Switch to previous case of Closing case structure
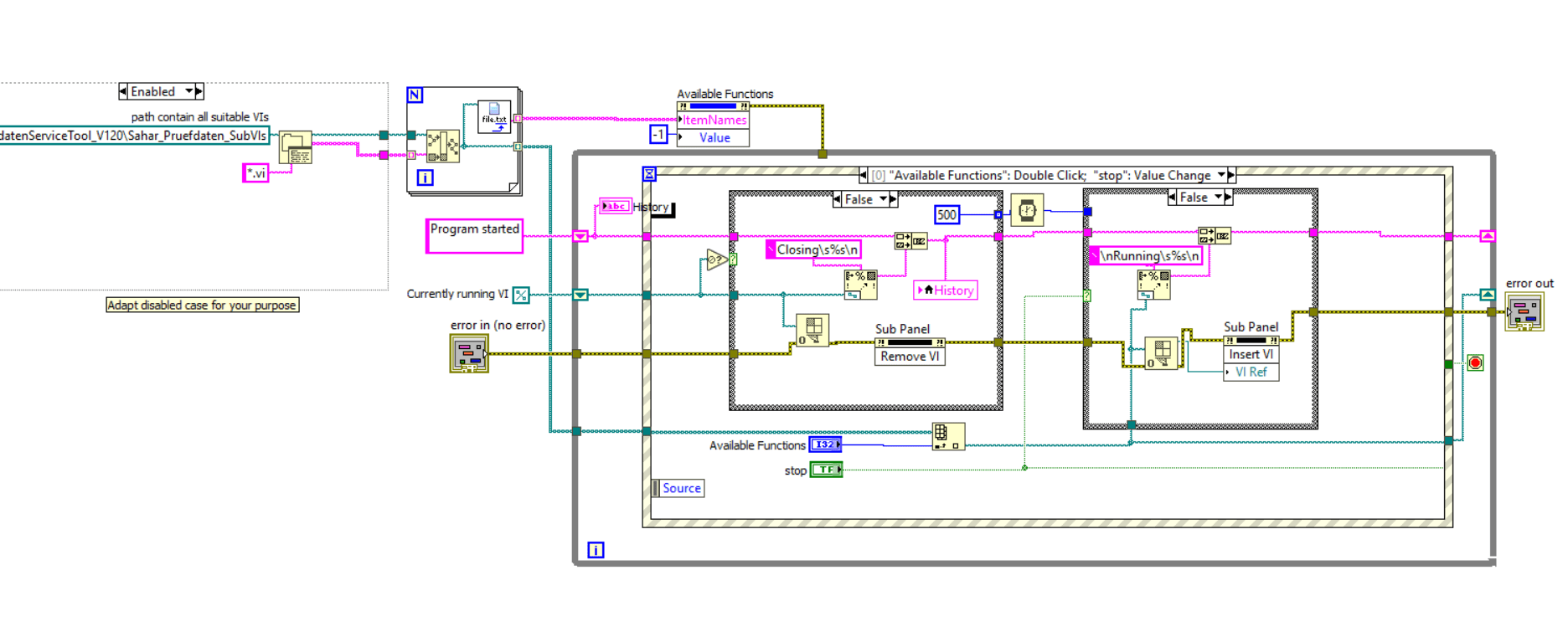 [837, 199]
